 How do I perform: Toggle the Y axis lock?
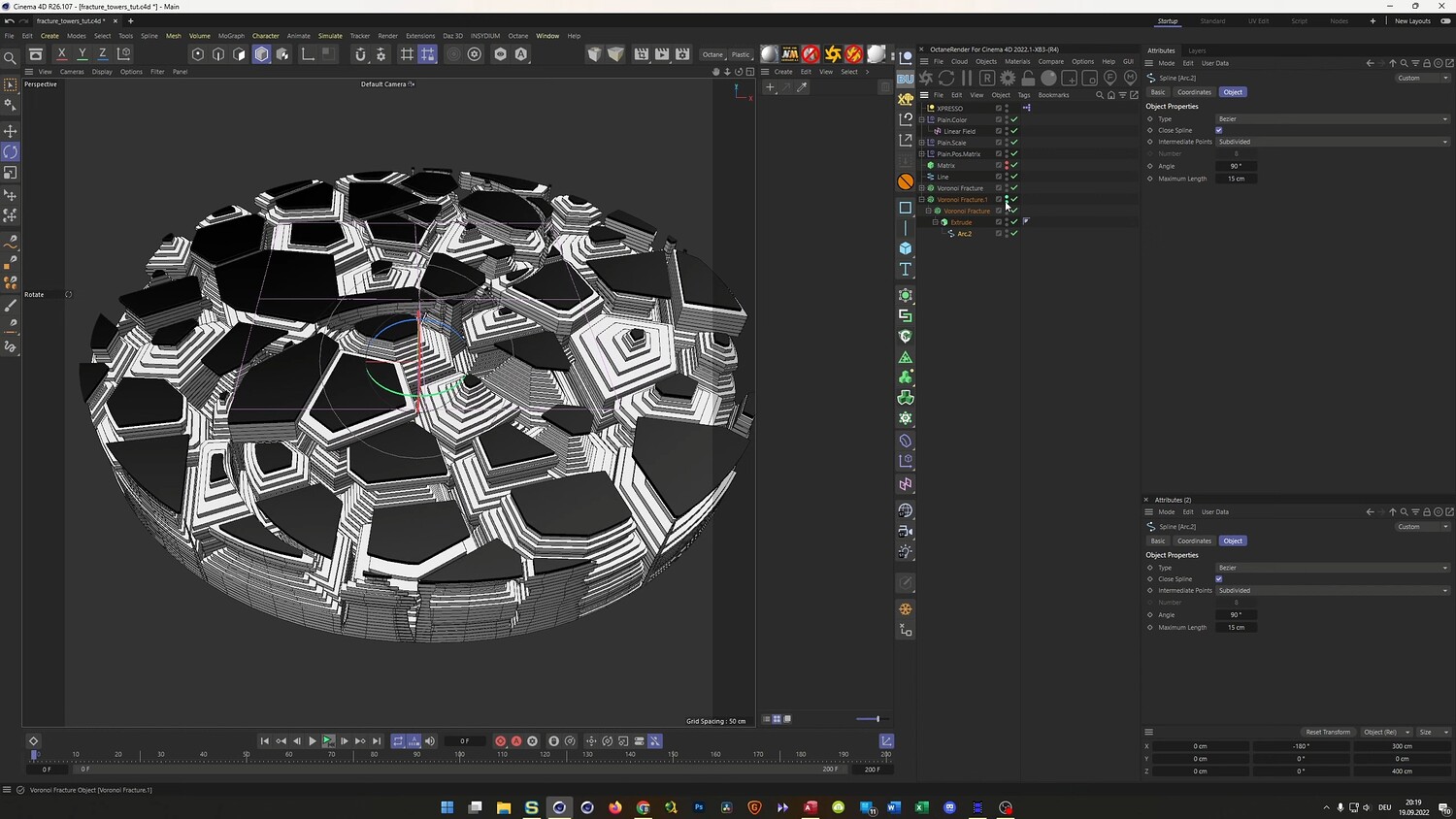(82, 54)
